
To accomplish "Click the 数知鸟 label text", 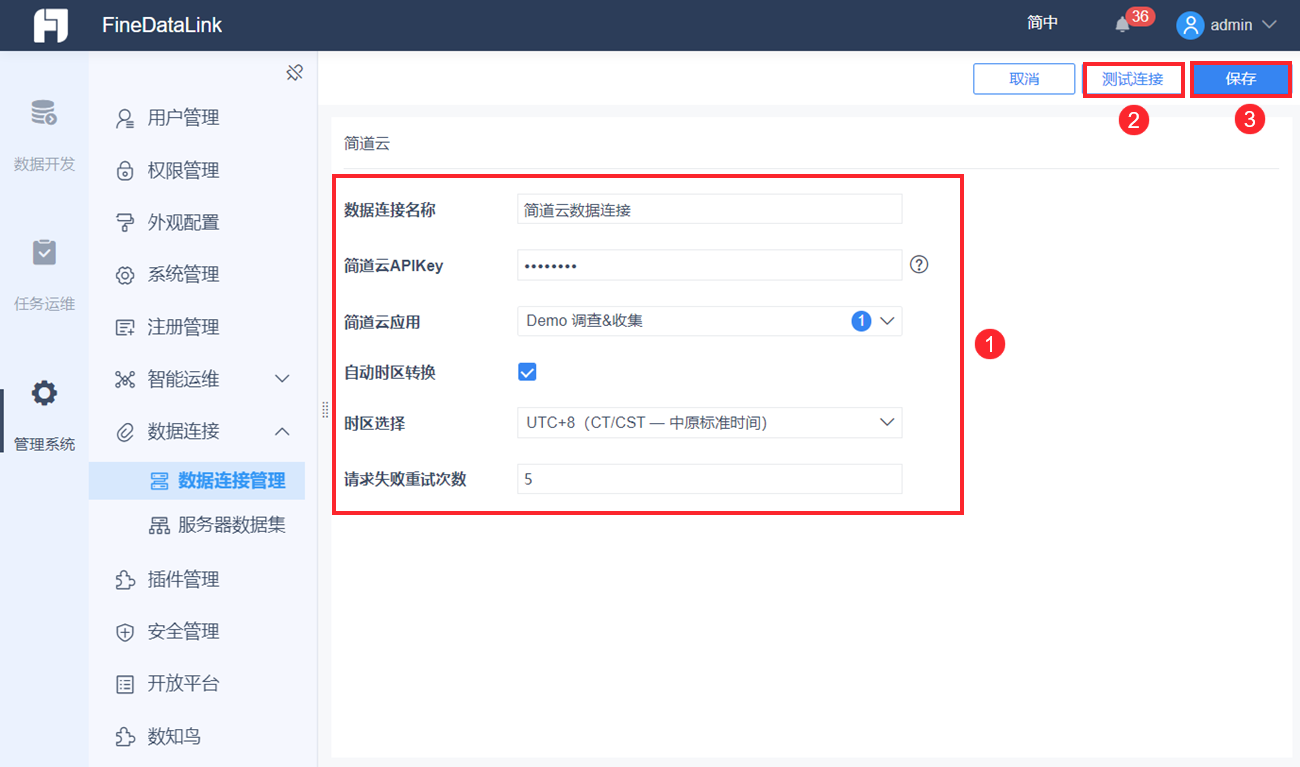I will [x=174, y=737].
